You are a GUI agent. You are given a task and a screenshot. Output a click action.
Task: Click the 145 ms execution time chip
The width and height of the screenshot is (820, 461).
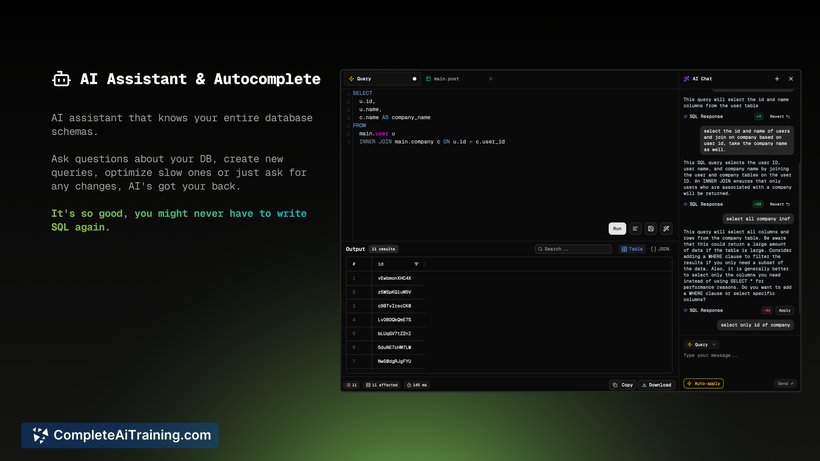pyautogui.click(x=417, y=385)
